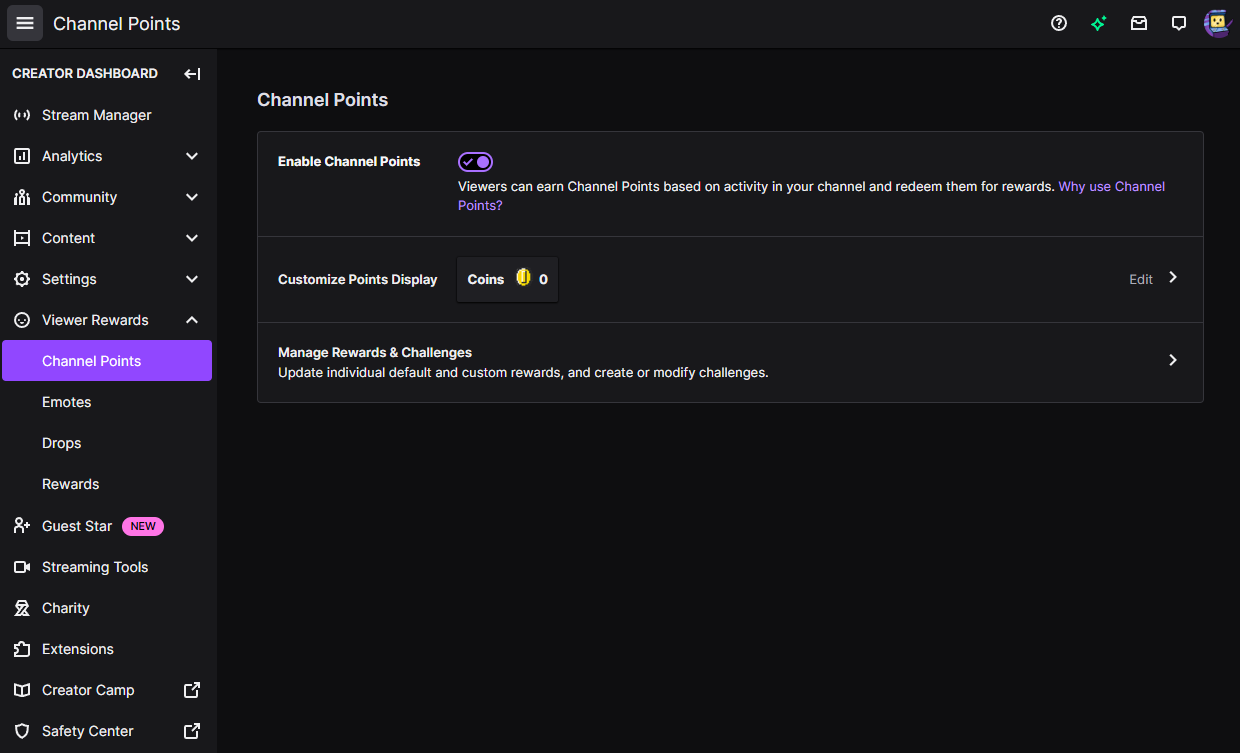Open the user profile avatar
The image size is (1240, 753).
tap(1217, 23)
